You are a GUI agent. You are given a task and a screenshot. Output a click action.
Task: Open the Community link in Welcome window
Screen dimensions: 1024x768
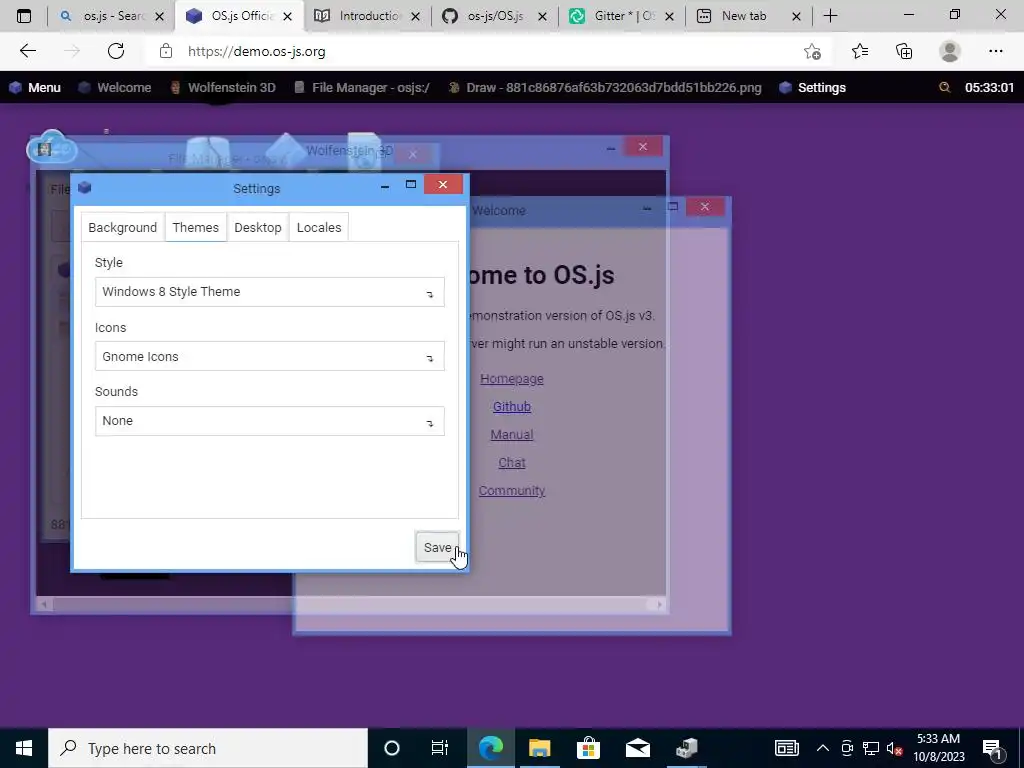click(512, 491)
